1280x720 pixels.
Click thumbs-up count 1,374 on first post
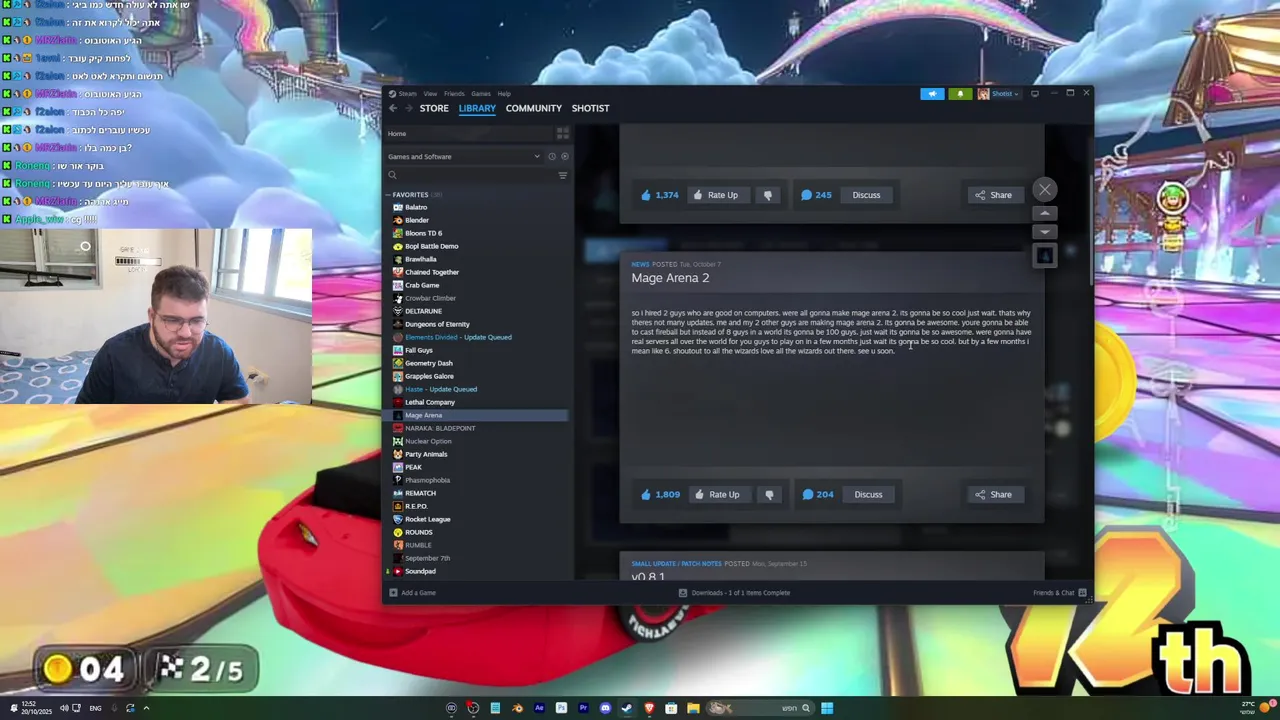[x=659, y=195]
